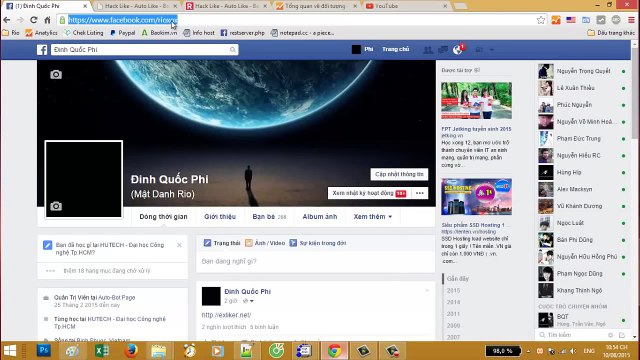Open the Phi profile link in header
The width and height of the screenshot is (640, 360).
point(362,49)
